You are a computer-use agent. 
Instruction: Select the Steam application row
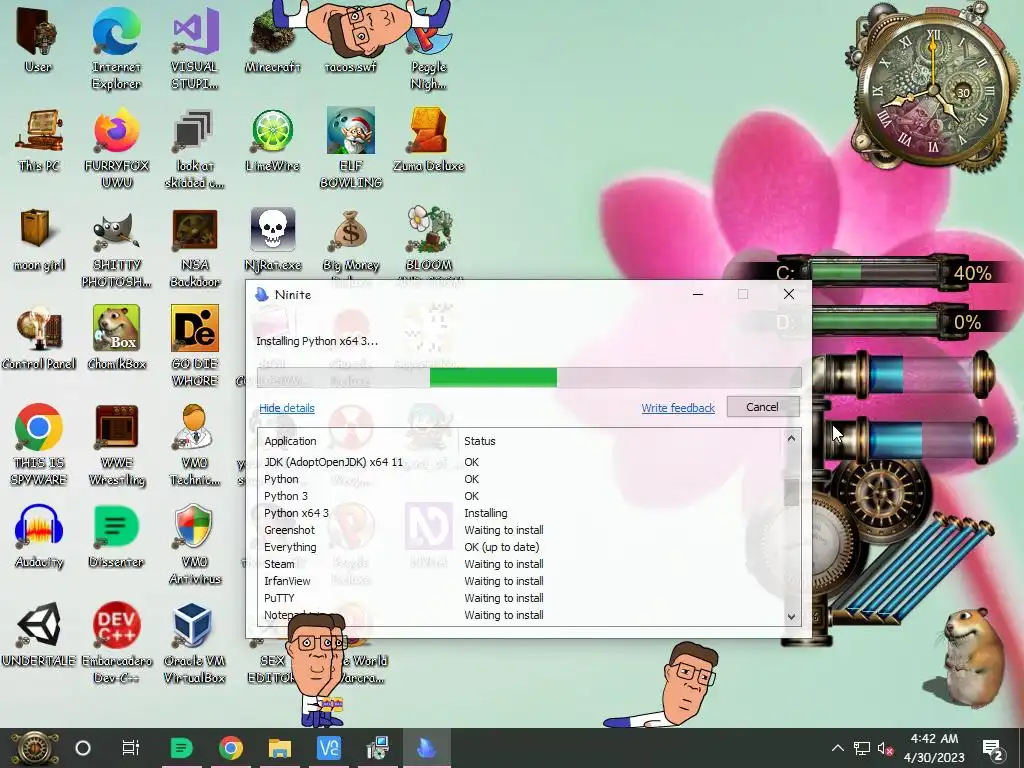tap(521, 564)
